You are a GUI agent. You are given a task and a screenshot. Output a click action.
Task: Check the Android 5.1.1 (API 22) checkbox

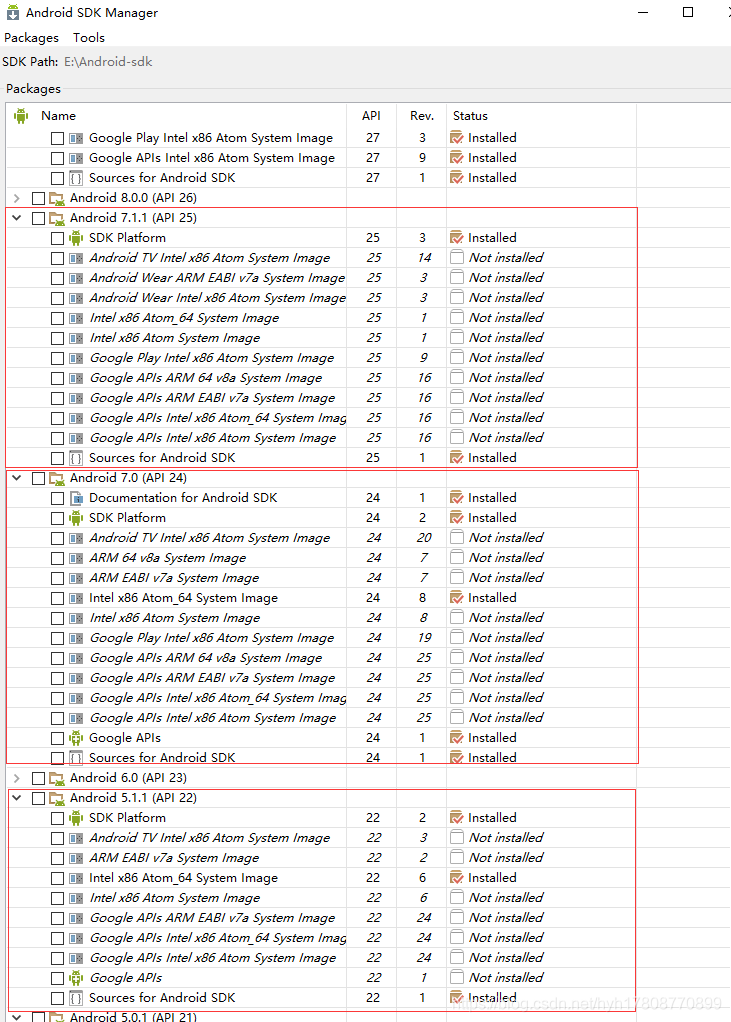point(38,798)
